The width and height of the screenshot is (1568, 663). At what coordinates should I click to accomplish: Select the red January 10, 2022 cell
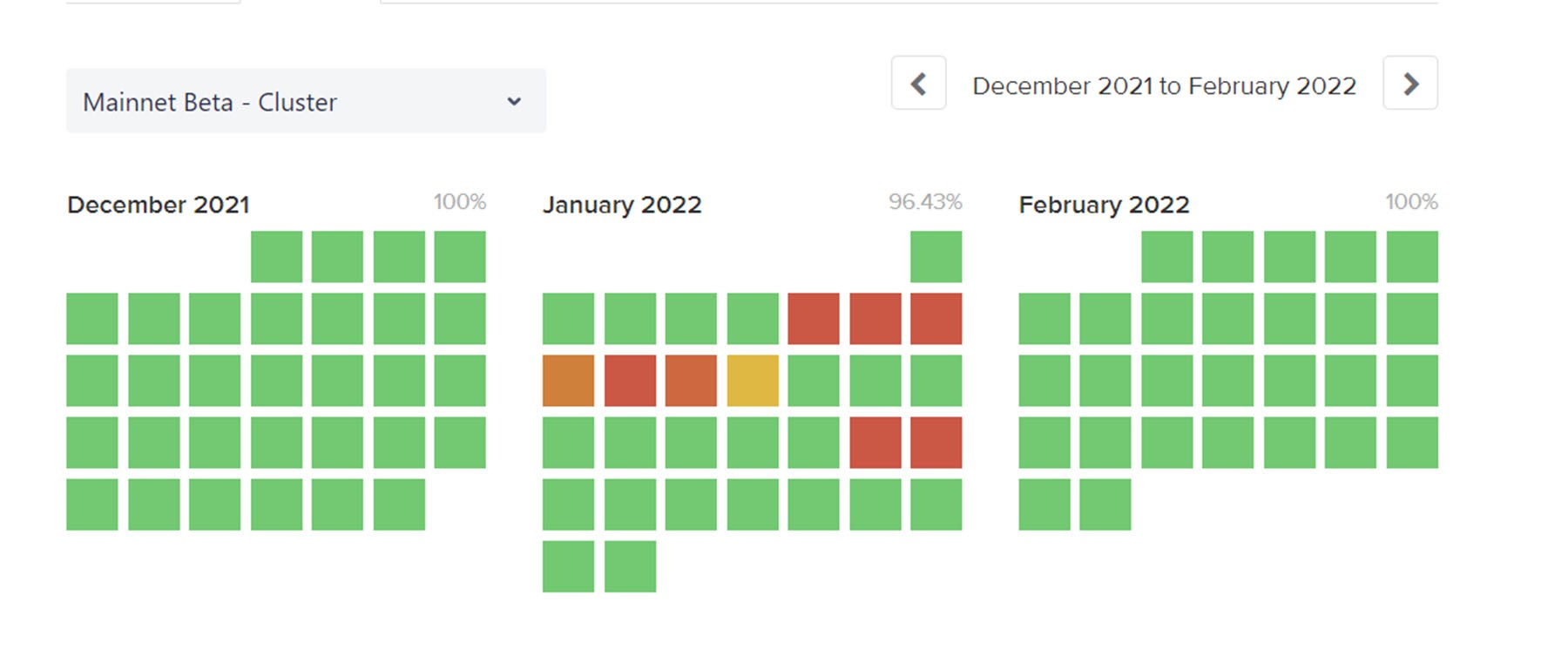click(x=630, y=381)
